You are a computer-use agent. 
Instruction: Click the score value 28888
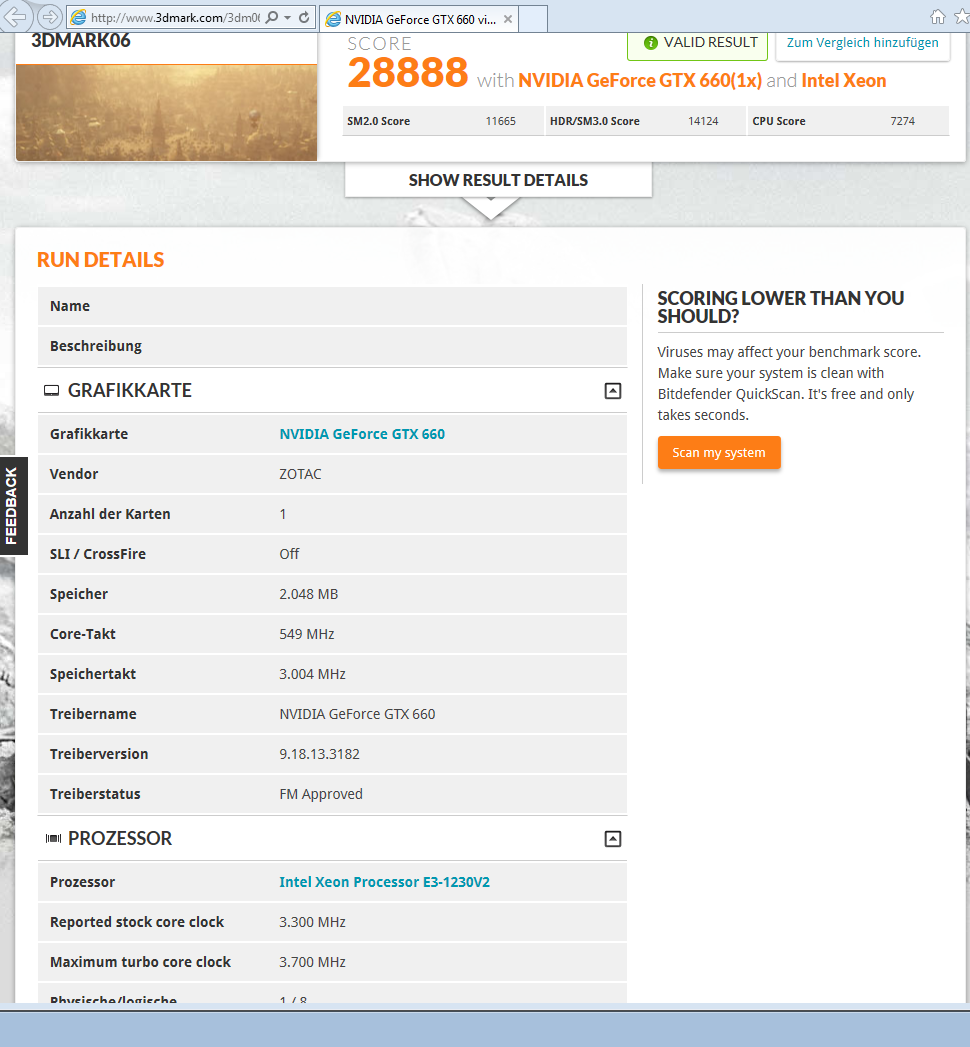coord(407,73)
